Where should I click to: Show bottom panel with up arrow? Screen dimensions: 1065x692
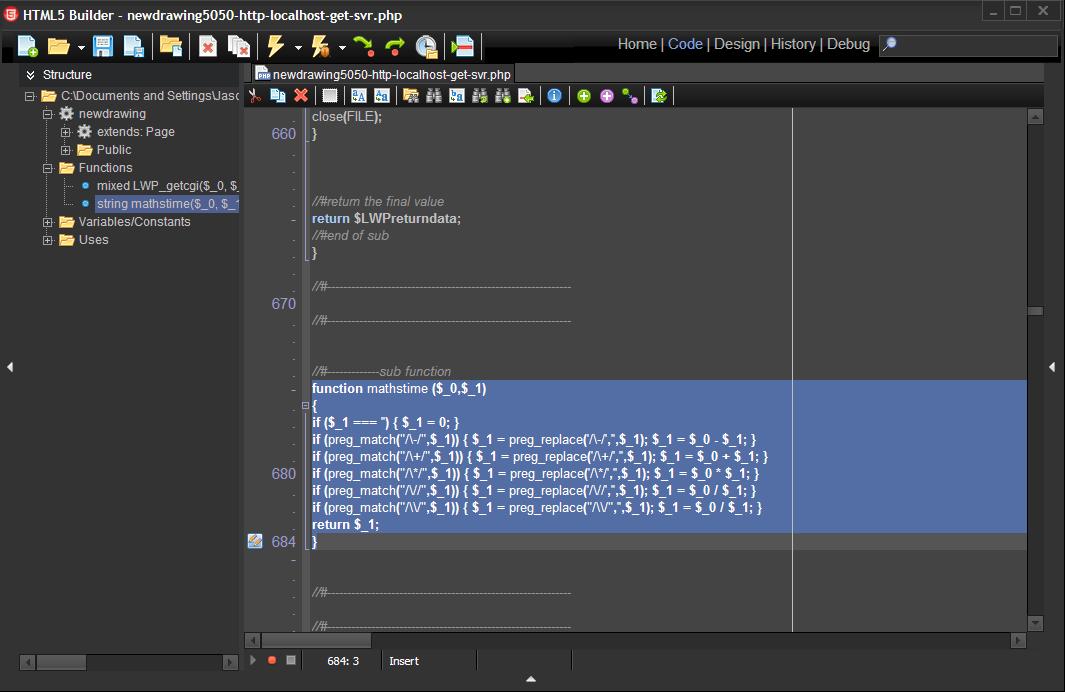[x=531, y=678]
